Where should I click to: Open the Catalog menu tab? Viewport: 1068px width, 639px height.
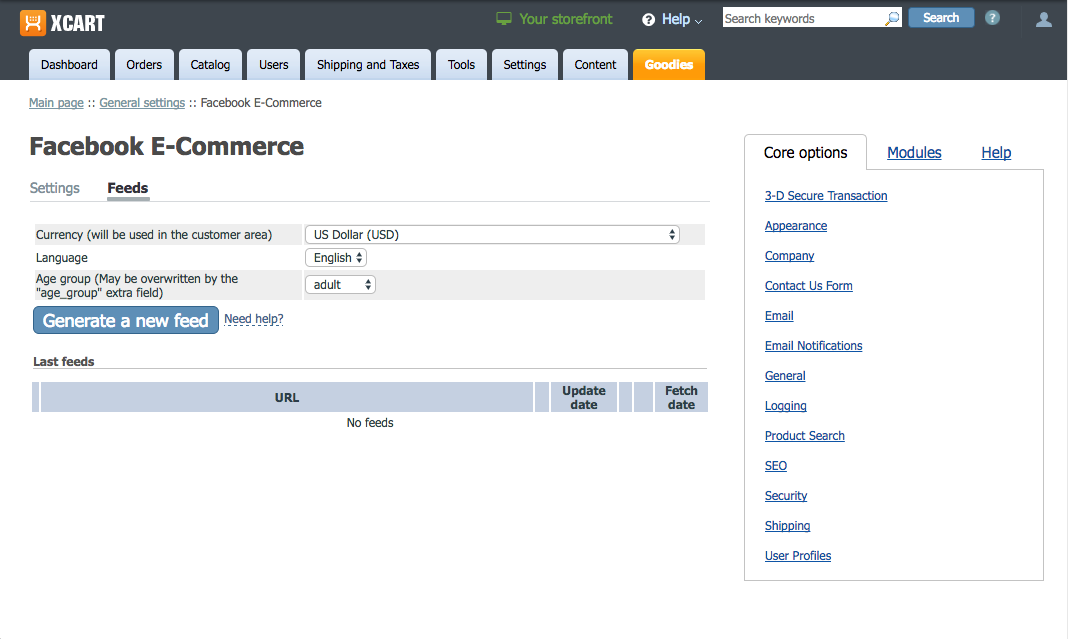tap(210, 65)
